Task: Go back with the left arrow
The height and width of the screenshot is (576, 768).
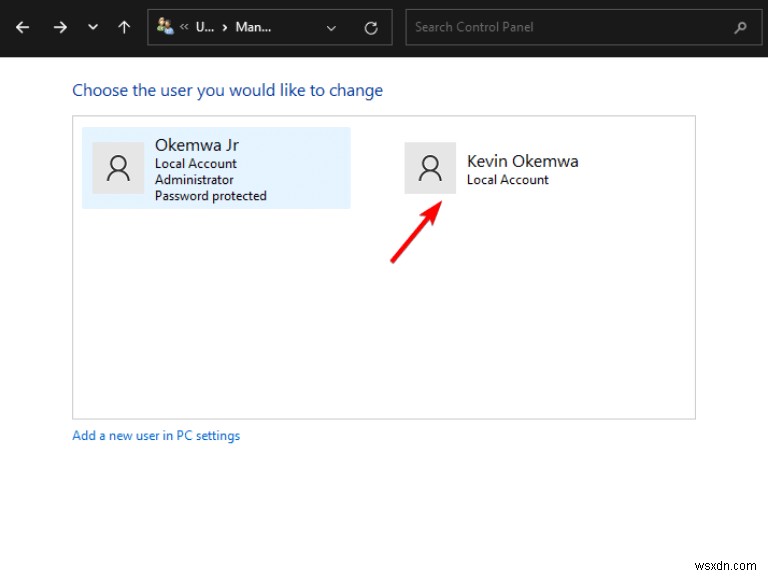Action: tap(23, 27)
